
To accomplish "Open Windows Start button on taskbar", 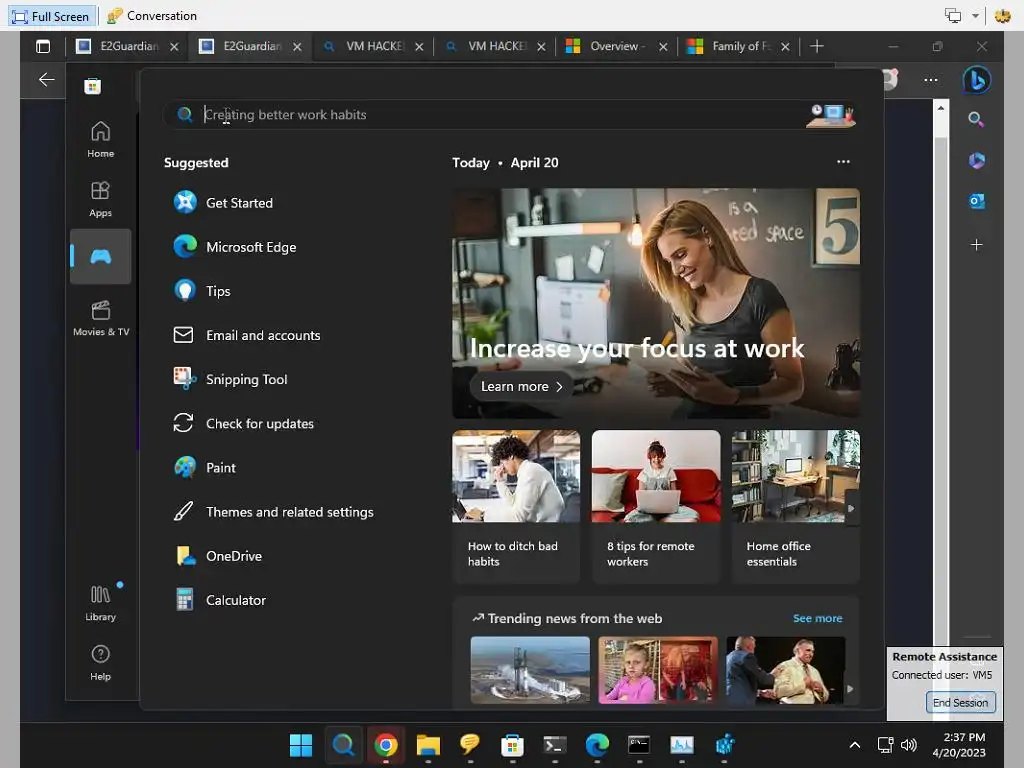I will [301, 744].
